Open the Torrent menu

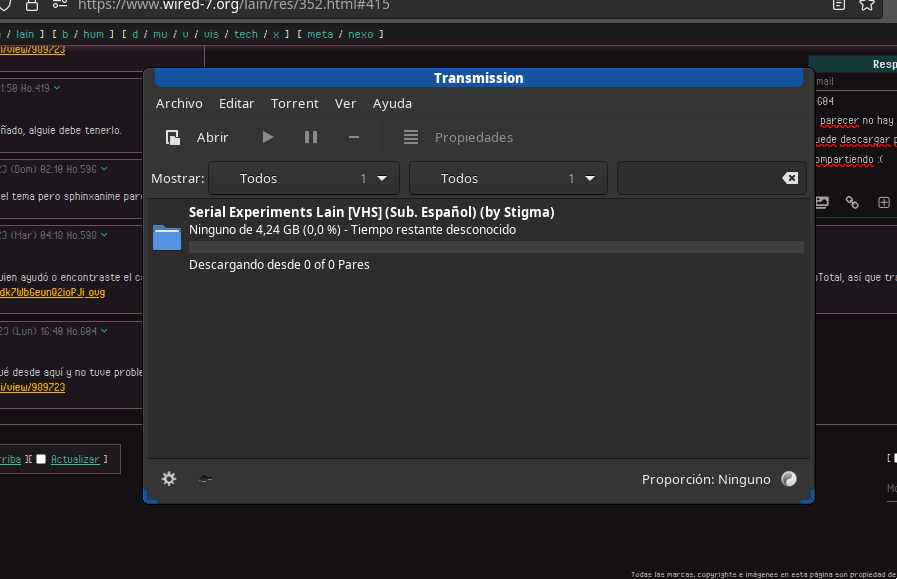tap(295, 104)
